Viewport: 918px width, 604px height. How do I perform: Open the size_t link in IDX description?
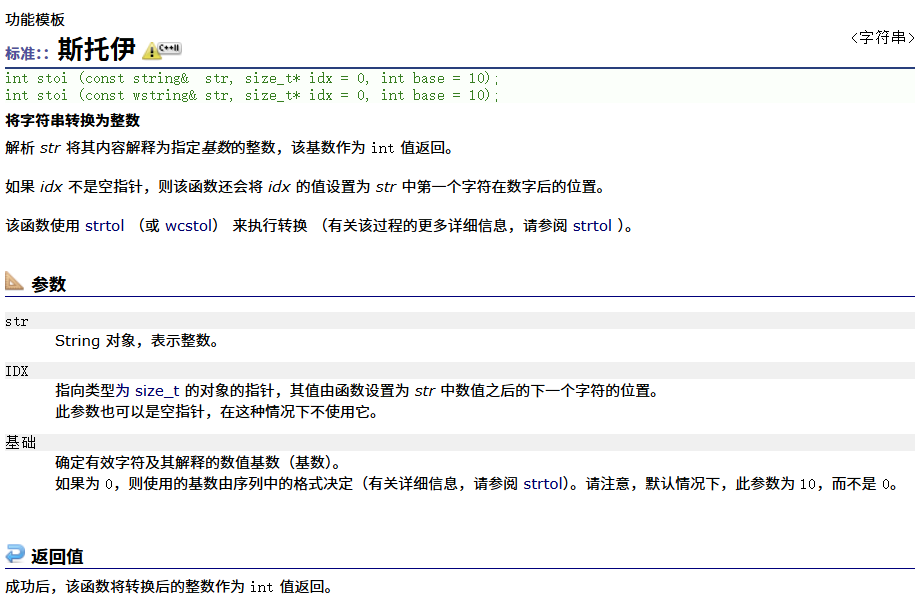click(x=157, y=391)
